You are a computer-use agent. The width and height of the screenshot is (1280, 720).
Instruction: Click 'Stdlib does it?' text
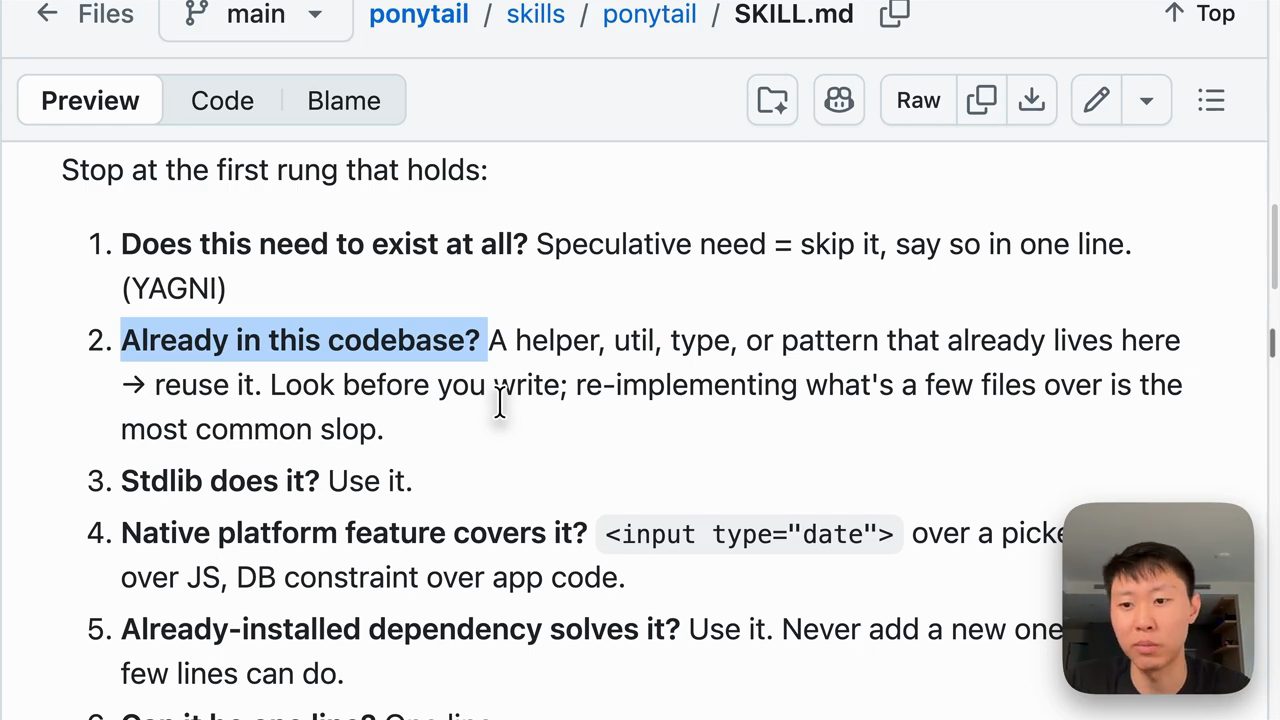[x=220, y=481]
